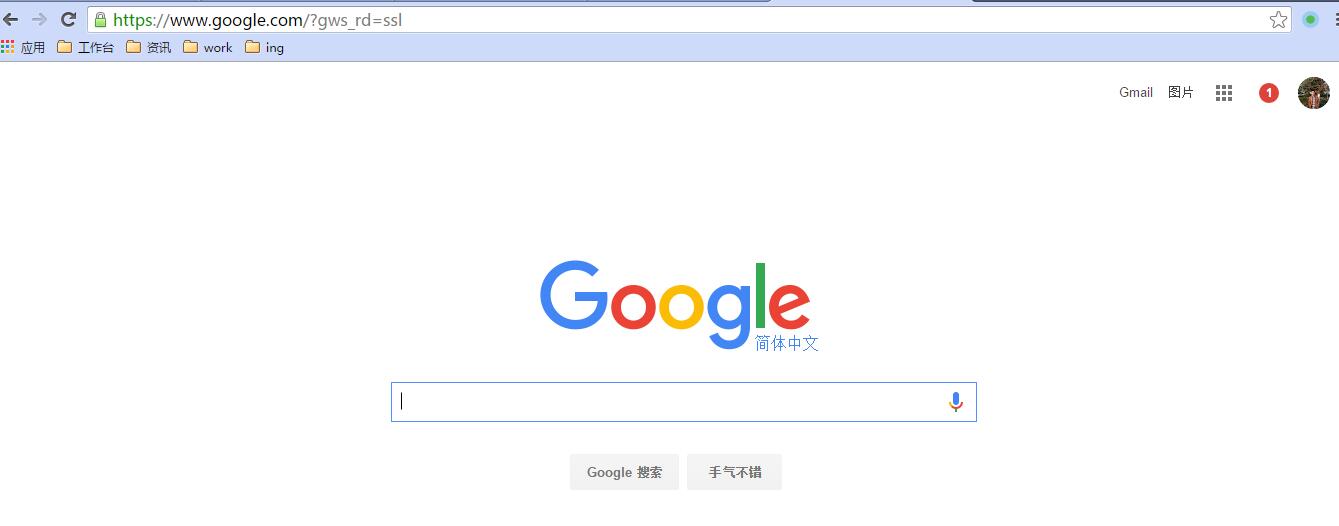Bookmark this page with the star
The width and height of the screenshot is (1339, 526).
[1278, 19]
